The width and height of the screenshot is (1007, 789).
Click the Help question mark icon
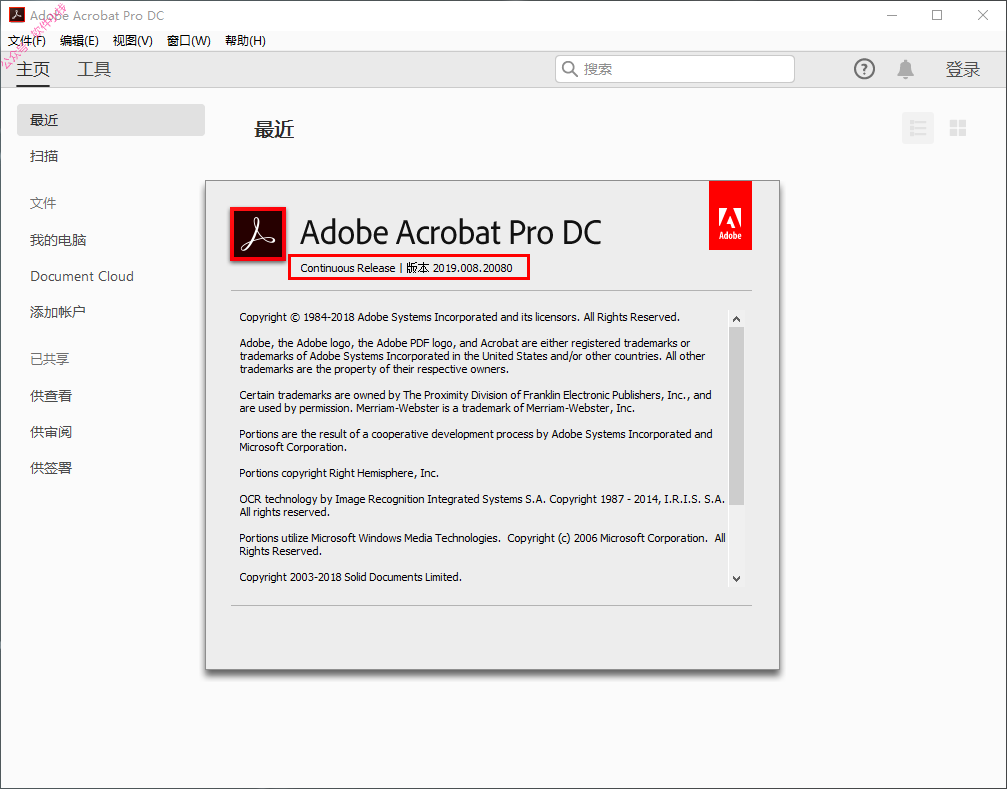[864, 69]
